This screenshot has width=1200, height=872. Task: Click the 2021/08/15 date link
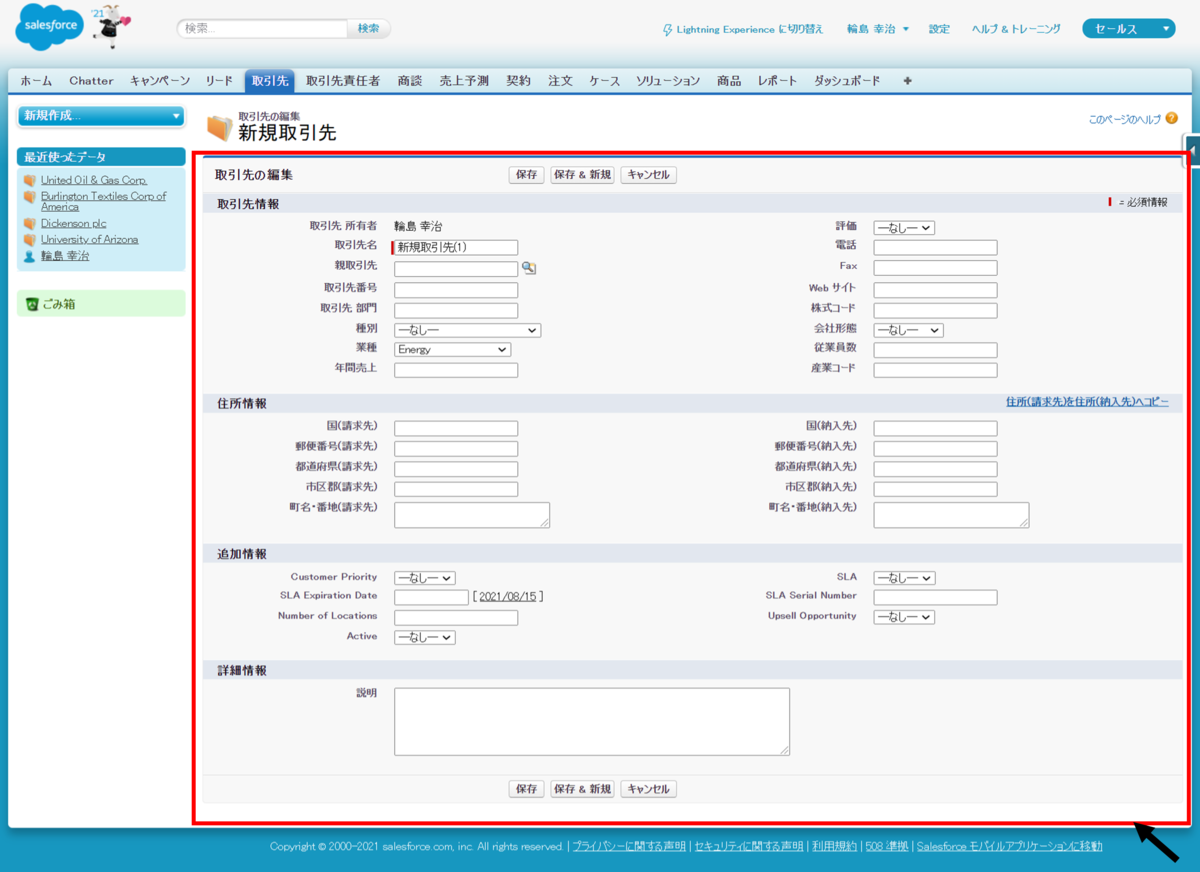[508, 597]
